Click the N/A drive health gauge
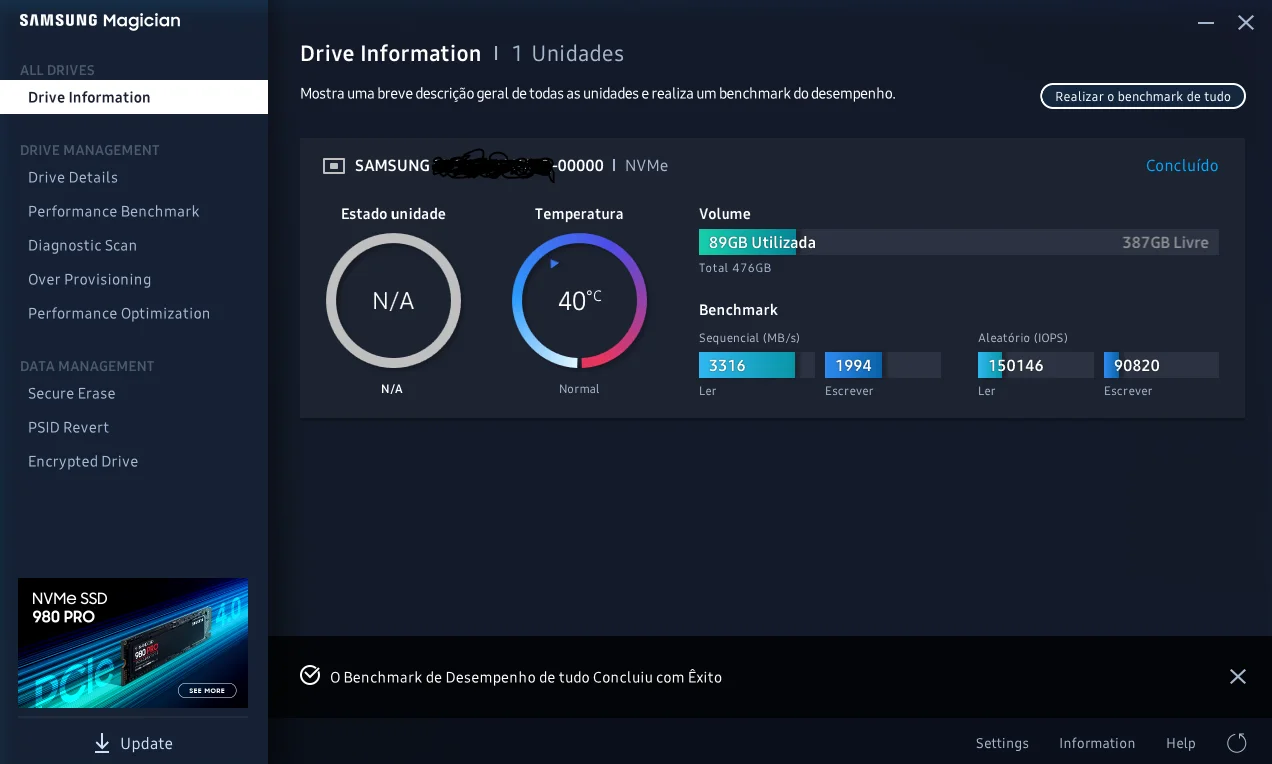The image size is (1272, 764). [393, 301]
